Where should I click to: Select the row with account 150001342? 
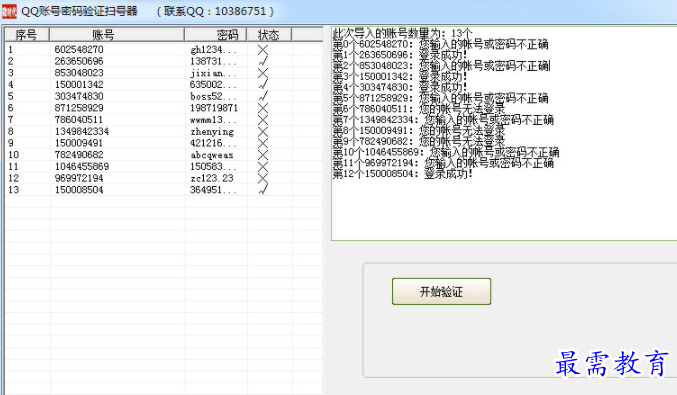[164, 85]
